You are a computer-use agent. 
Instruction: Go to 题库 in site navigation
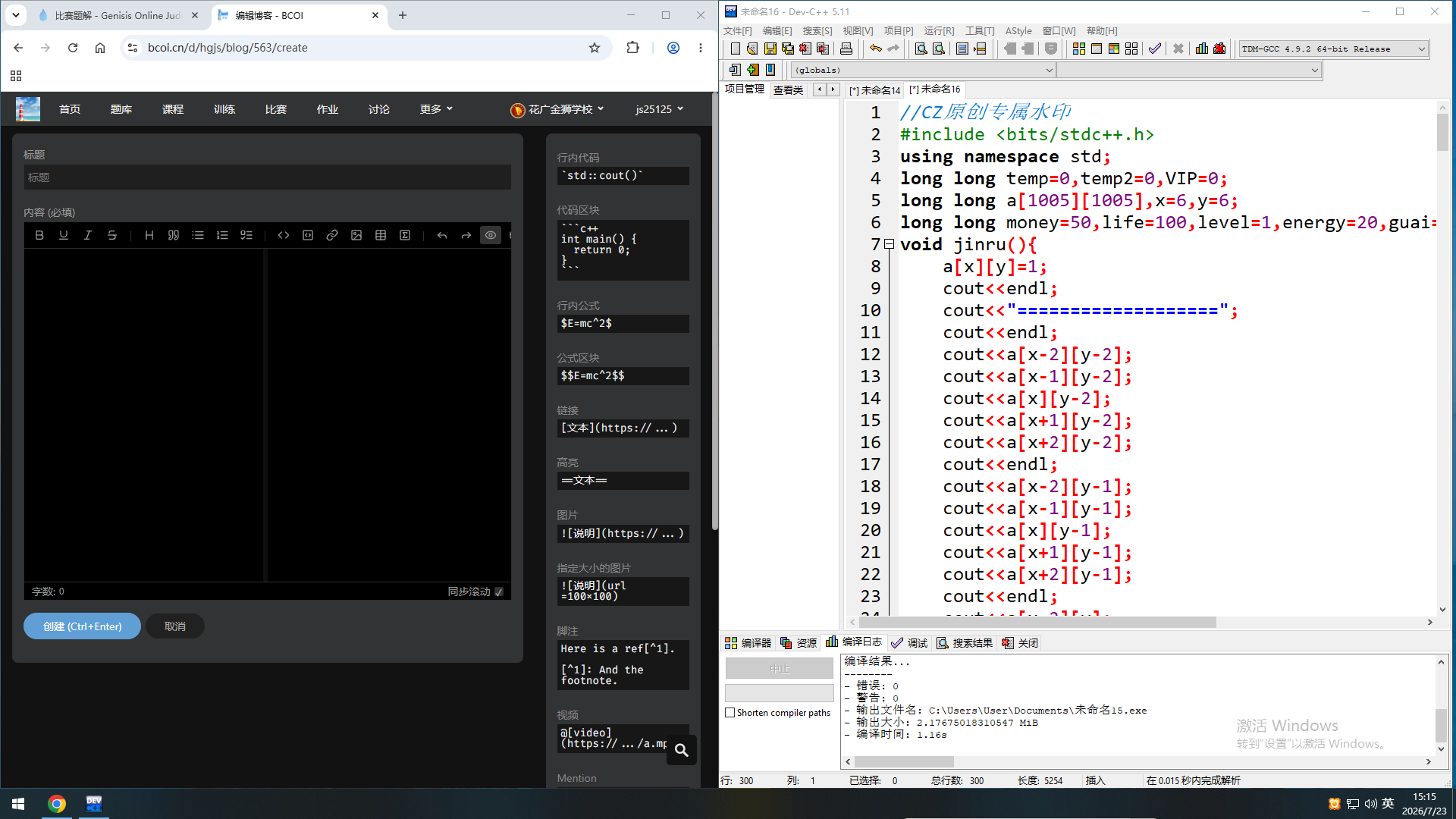(121, 109)
